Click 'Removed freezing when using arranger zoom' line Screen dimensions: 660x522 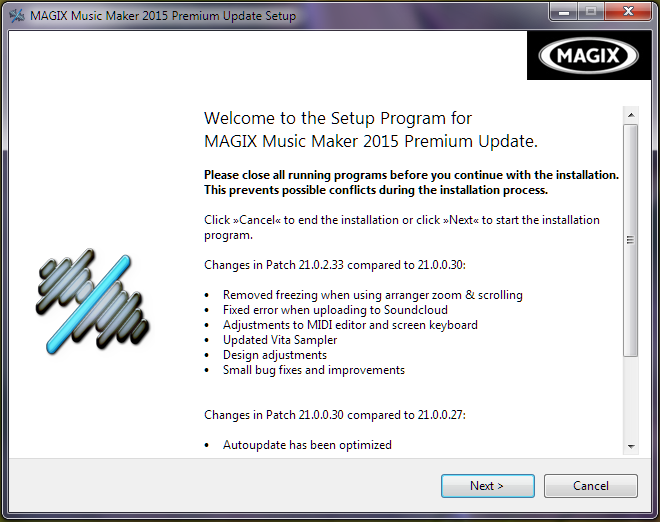click(x=373, y=295)
